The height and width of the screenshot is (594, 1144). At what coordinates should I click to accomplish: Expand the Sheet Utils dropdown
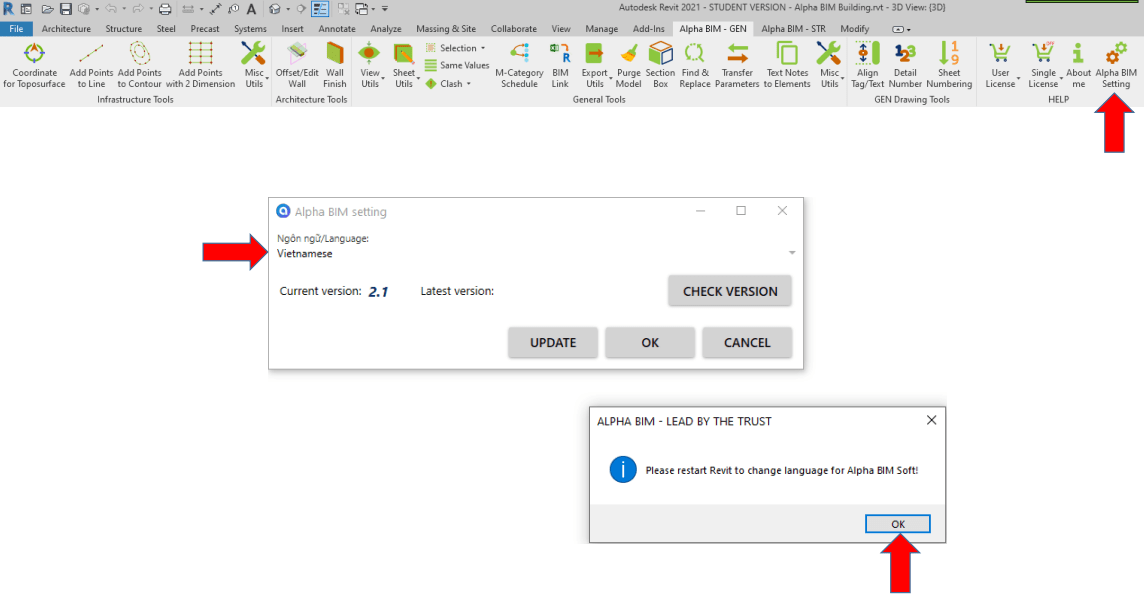click(x=404, y=65)
